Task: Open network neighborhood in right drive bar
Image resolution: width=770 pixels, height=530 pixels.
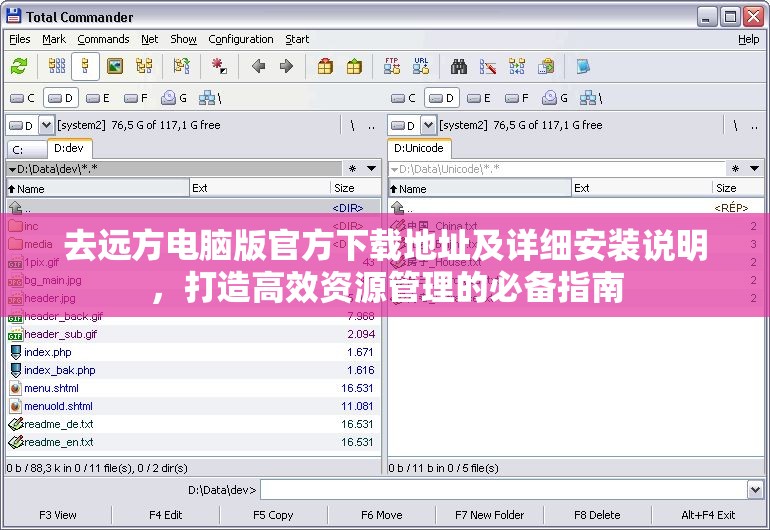Action: [591, 98]
